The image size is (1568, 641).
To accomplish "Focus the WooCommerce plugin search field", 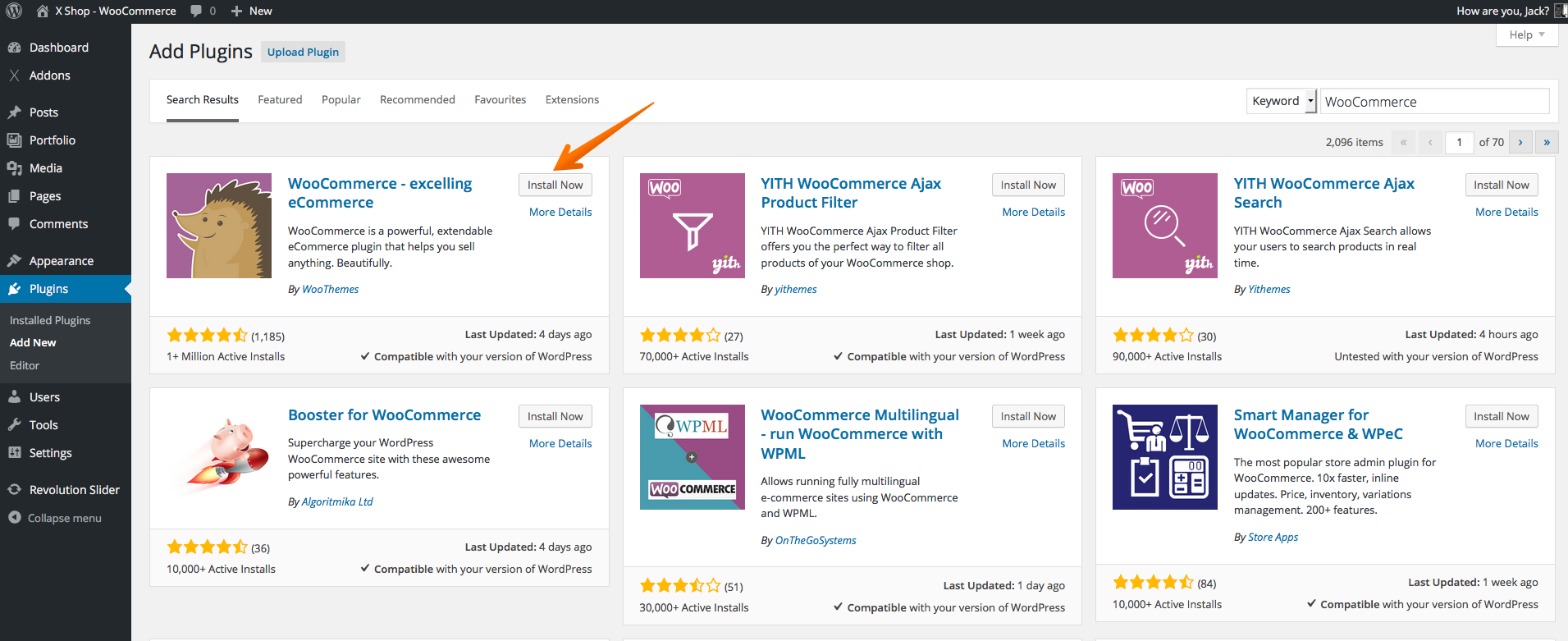I will pos(1435,101).
